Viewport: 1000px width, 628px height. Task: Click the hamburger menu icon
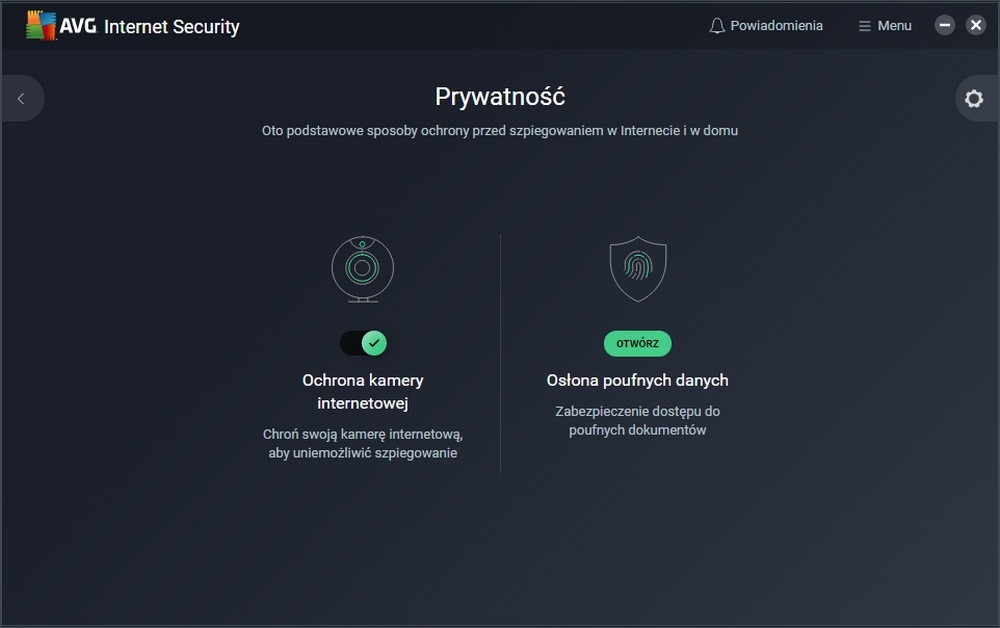click(865, 26)
